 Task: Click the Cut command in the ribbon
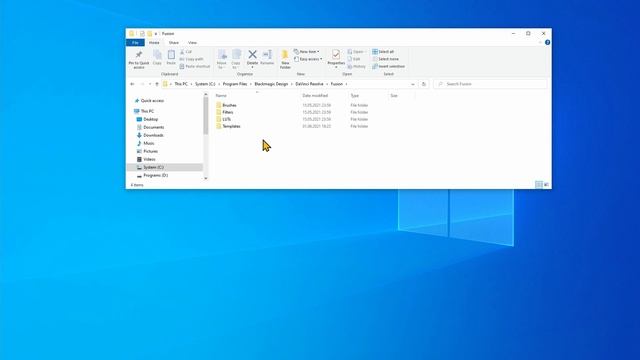click(x=186, y=52)
